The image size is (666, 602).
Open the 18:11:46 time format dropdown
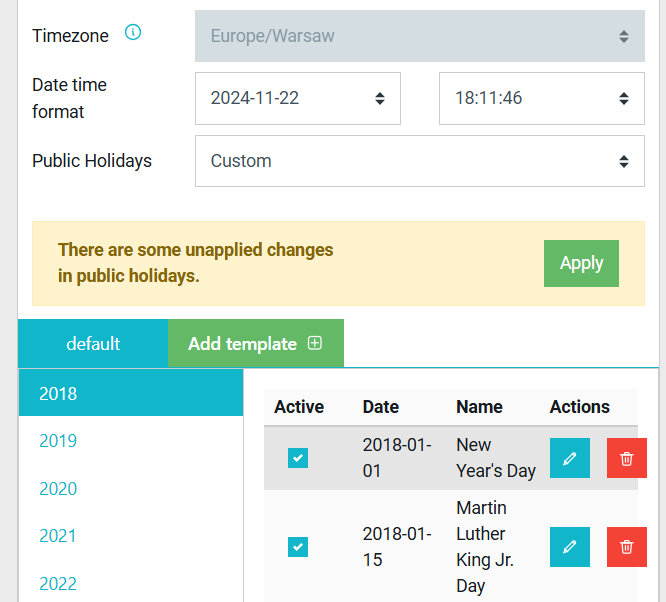(542, 99)
